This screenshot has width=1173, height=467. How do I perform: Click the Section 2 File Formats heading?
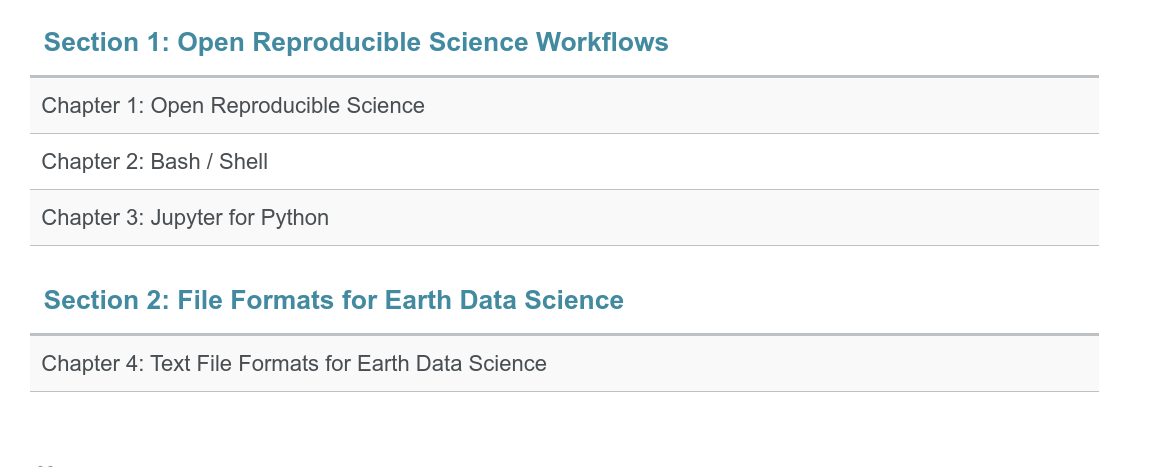(x=334, y=300)
